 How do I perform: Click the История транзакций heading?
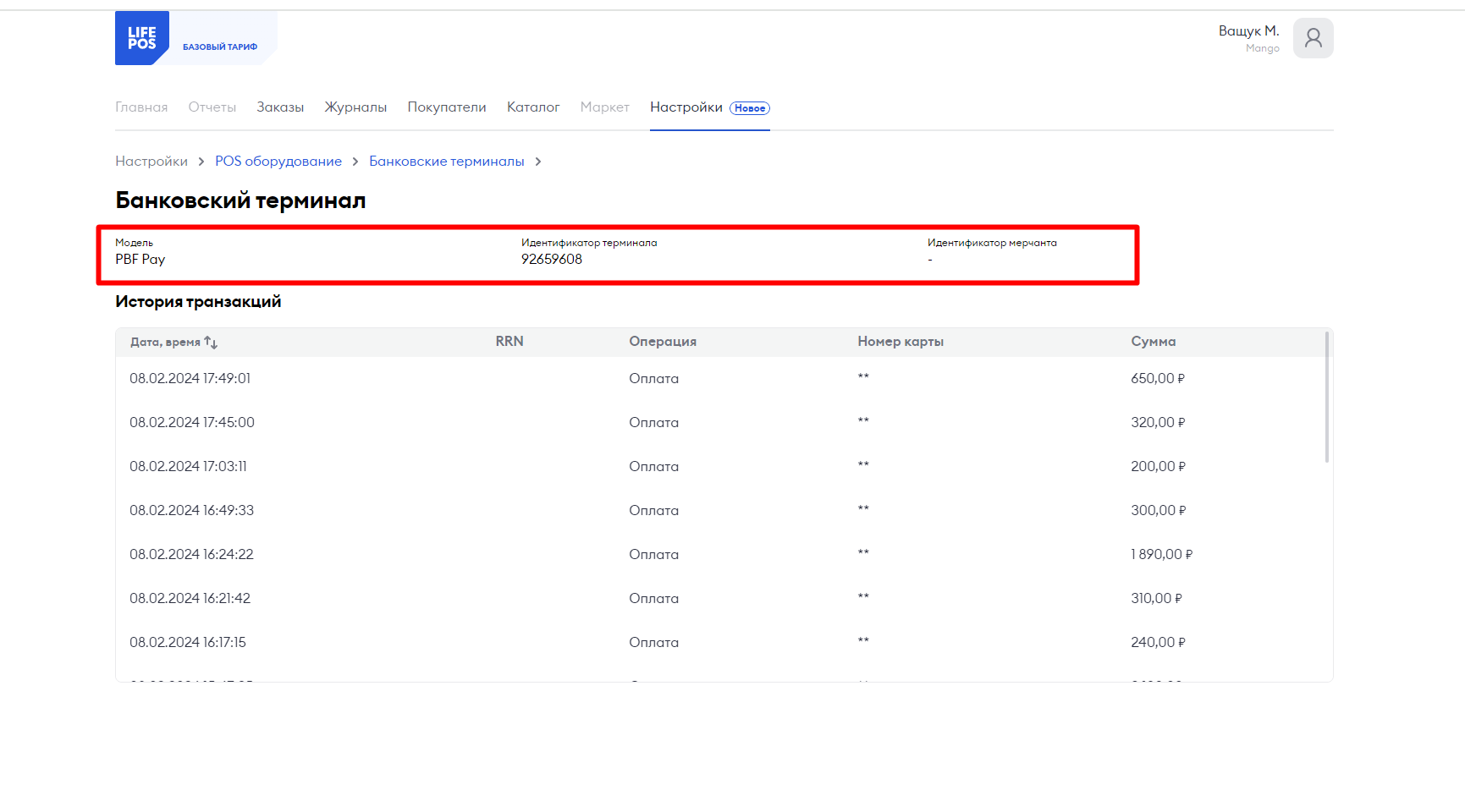pos(198,302)
